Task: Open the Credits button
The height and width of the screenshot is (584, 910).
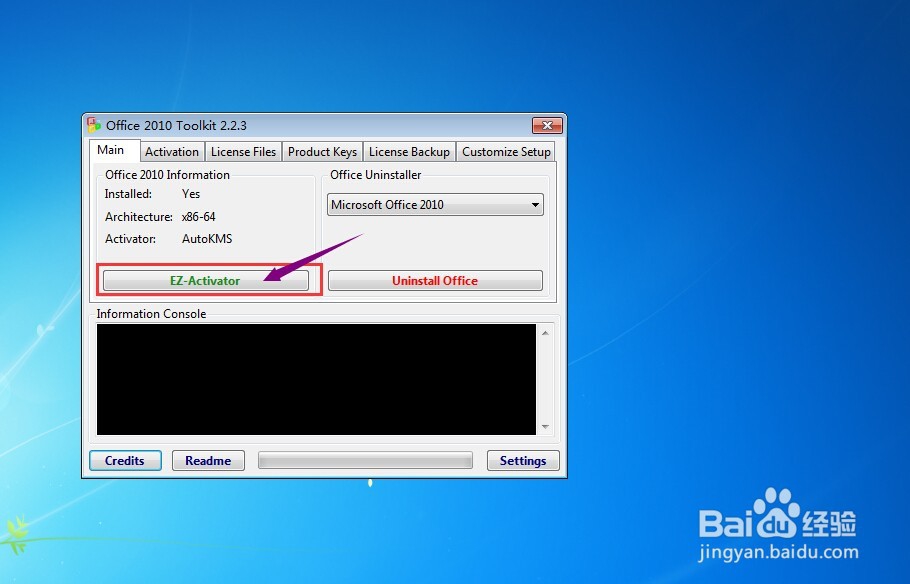Action: (125, 460)
